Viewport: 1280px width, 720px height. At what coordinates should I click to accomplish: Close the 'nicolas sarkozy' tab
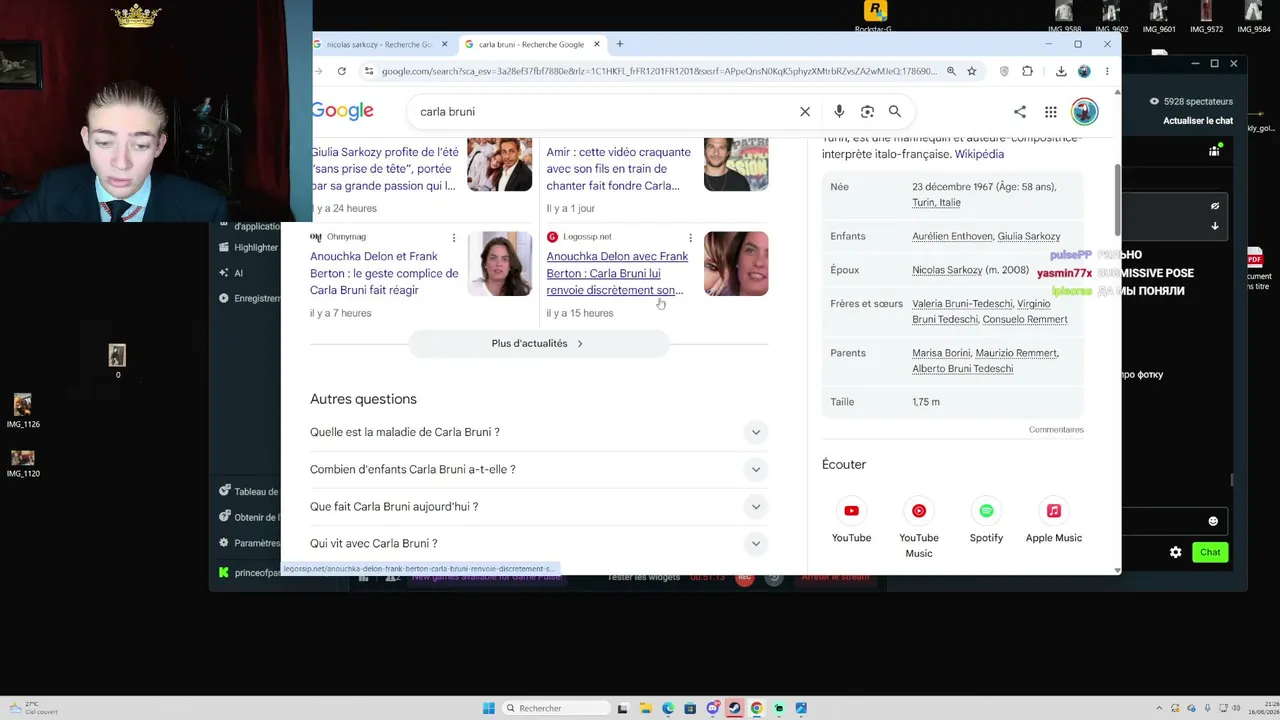[445, 44]
